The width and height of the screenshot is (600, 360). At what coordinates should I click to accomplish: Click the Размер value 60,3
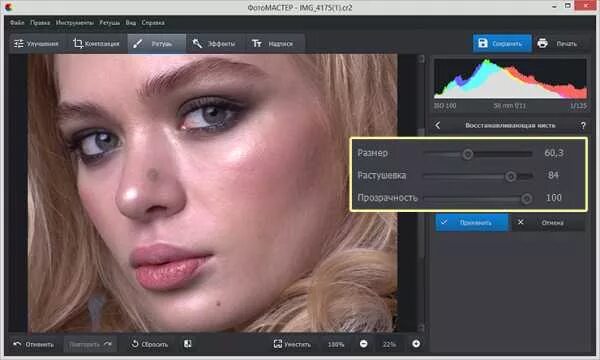click(x=554, y=153)
